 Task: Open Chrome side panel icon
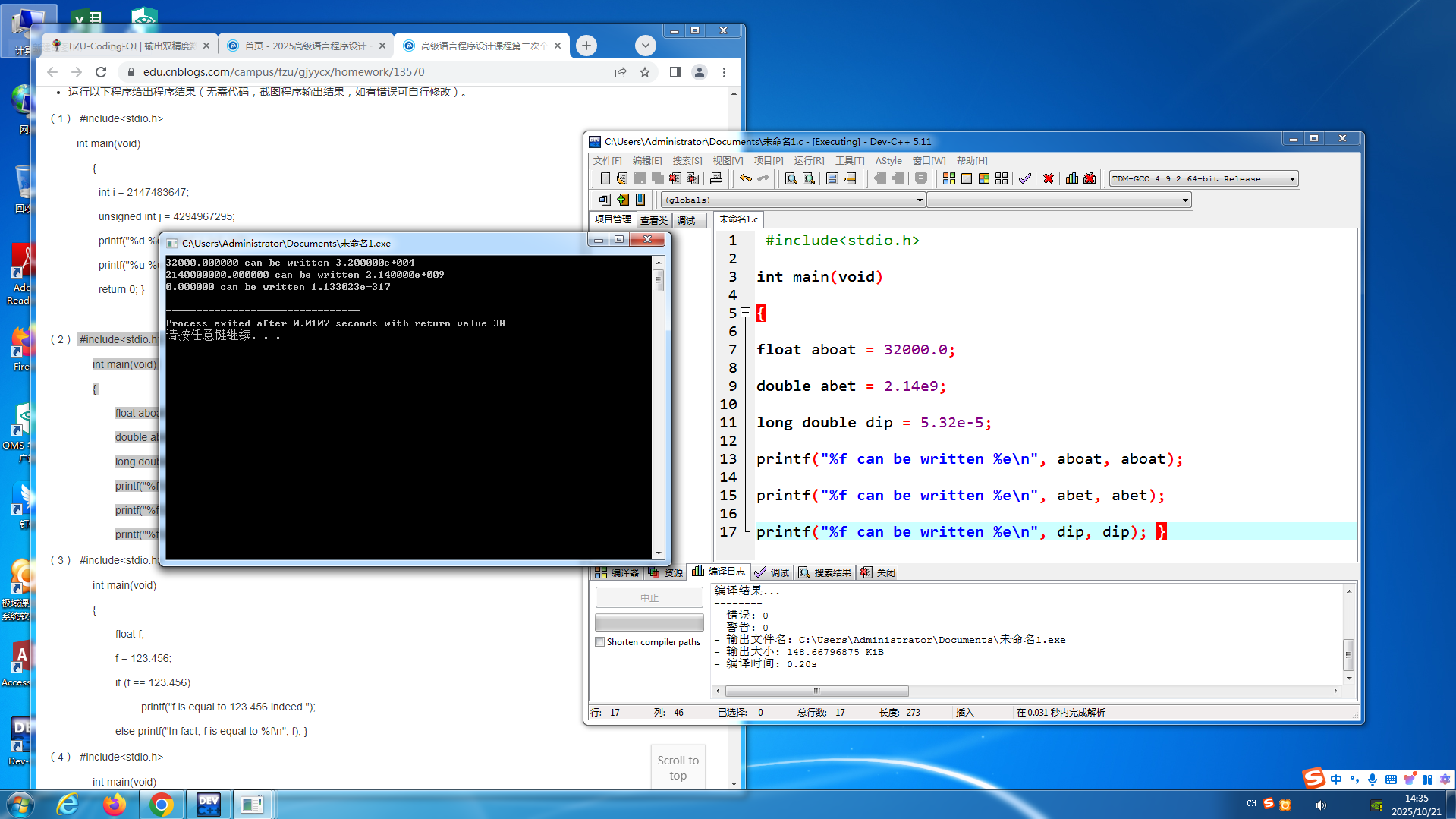675,72
